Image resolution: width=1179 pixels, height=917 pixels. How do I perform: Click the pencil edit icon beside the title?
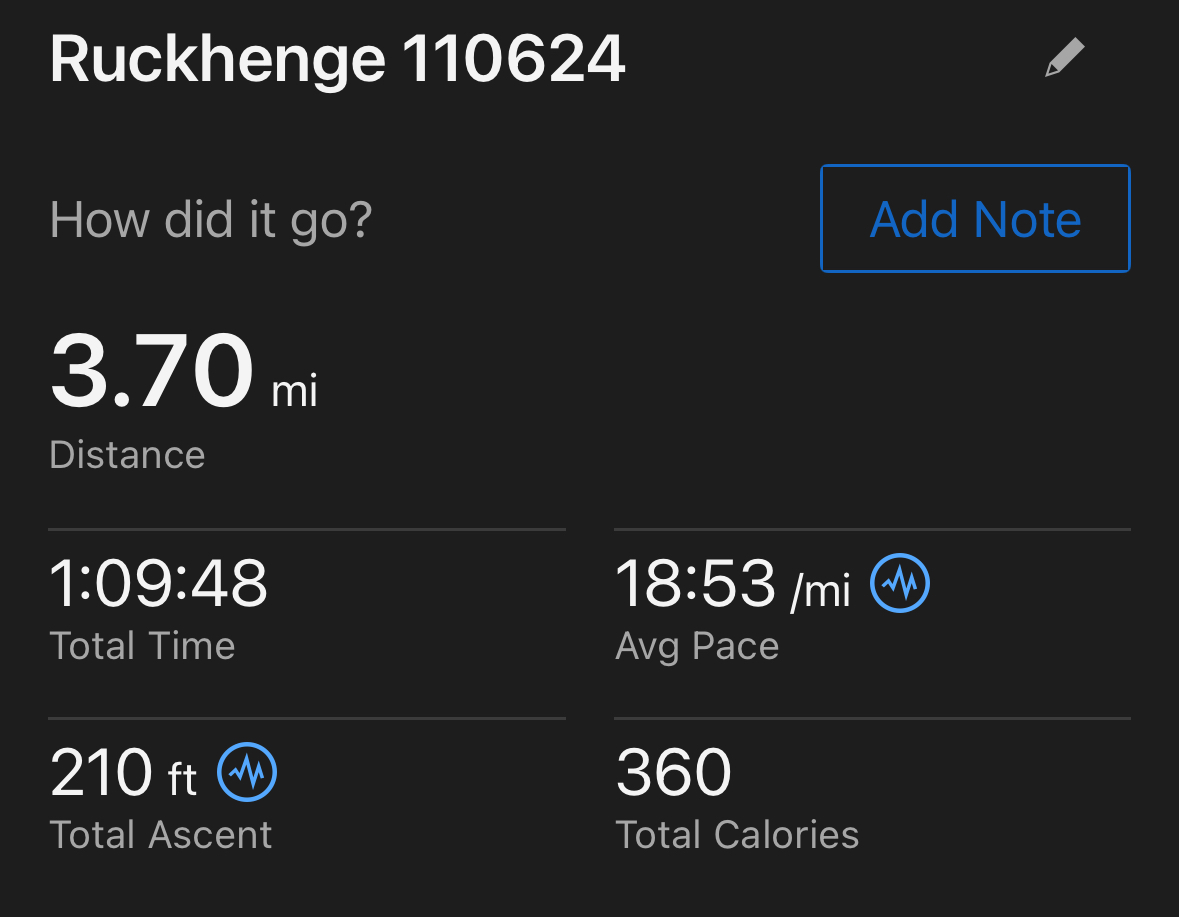pyautogui.click(x=1064, y=59)
